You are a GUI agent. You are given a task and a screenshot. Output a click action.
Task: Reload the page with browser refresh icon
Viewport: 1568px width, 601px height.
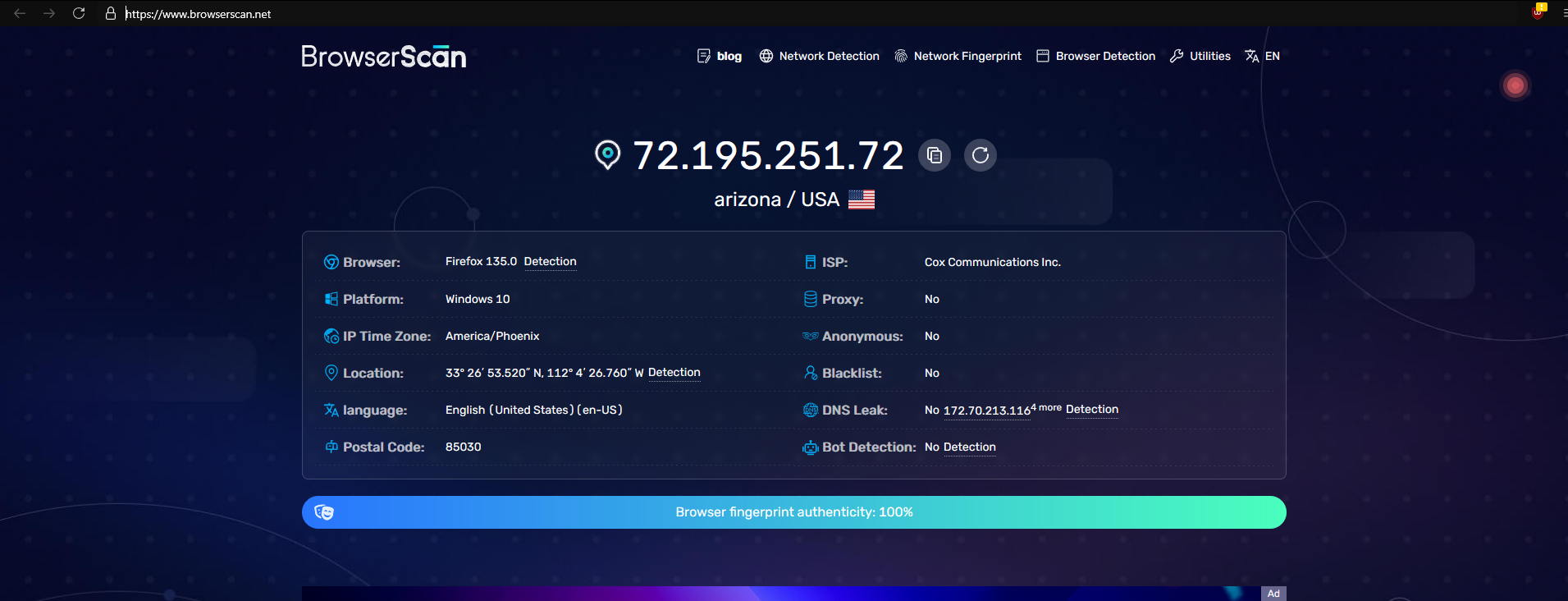tap(79, 13)
